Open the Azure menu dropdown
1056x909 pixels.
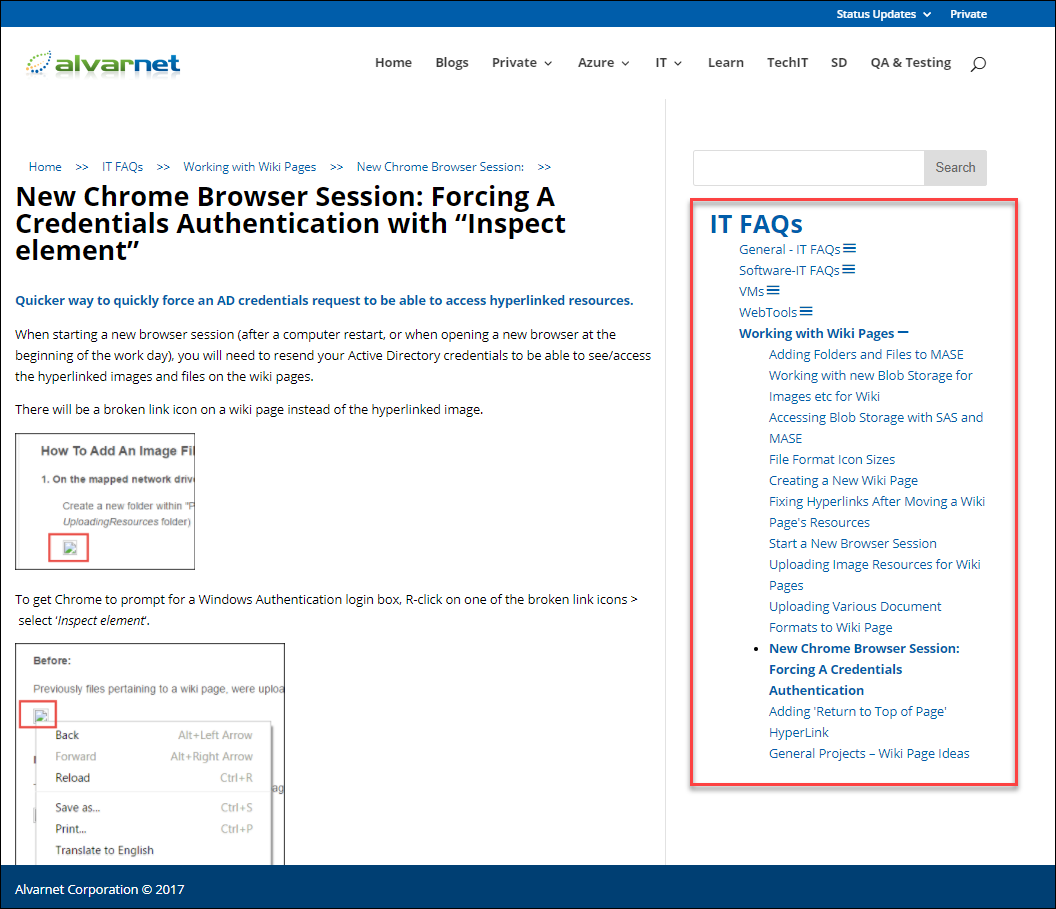pyautogui.click(x=603, y=63)
